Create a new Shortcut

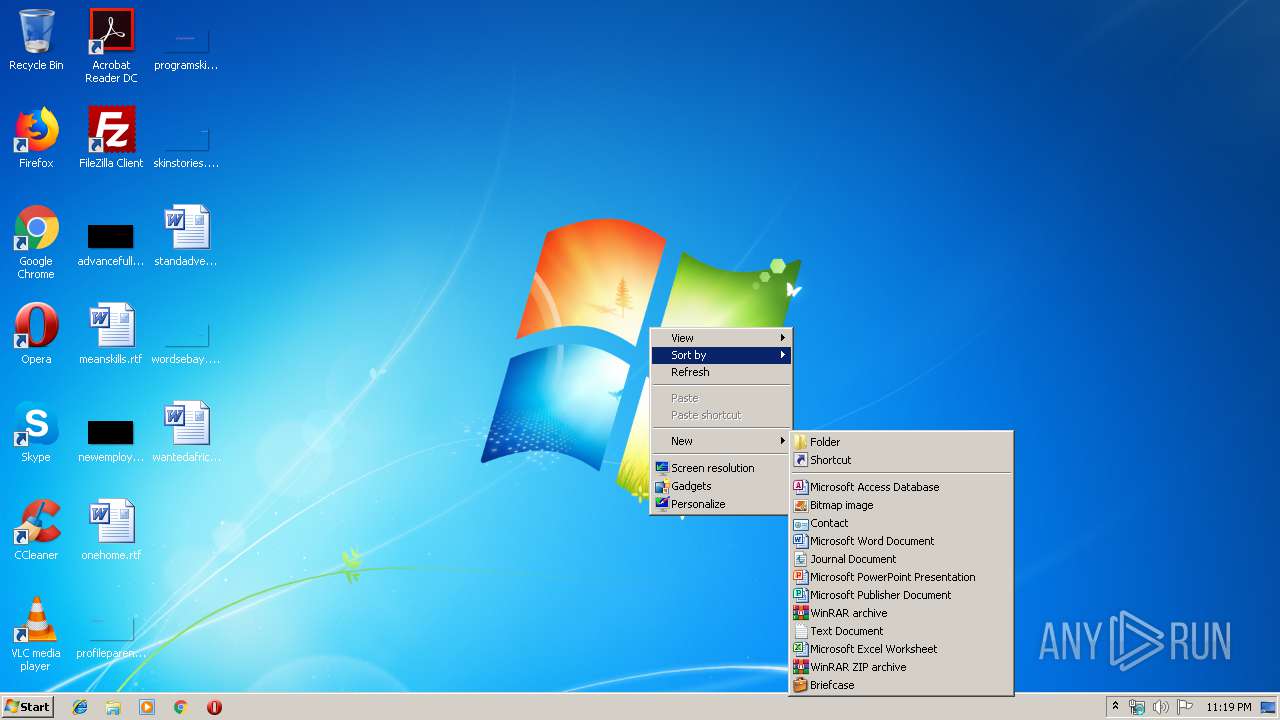[901, 460]
